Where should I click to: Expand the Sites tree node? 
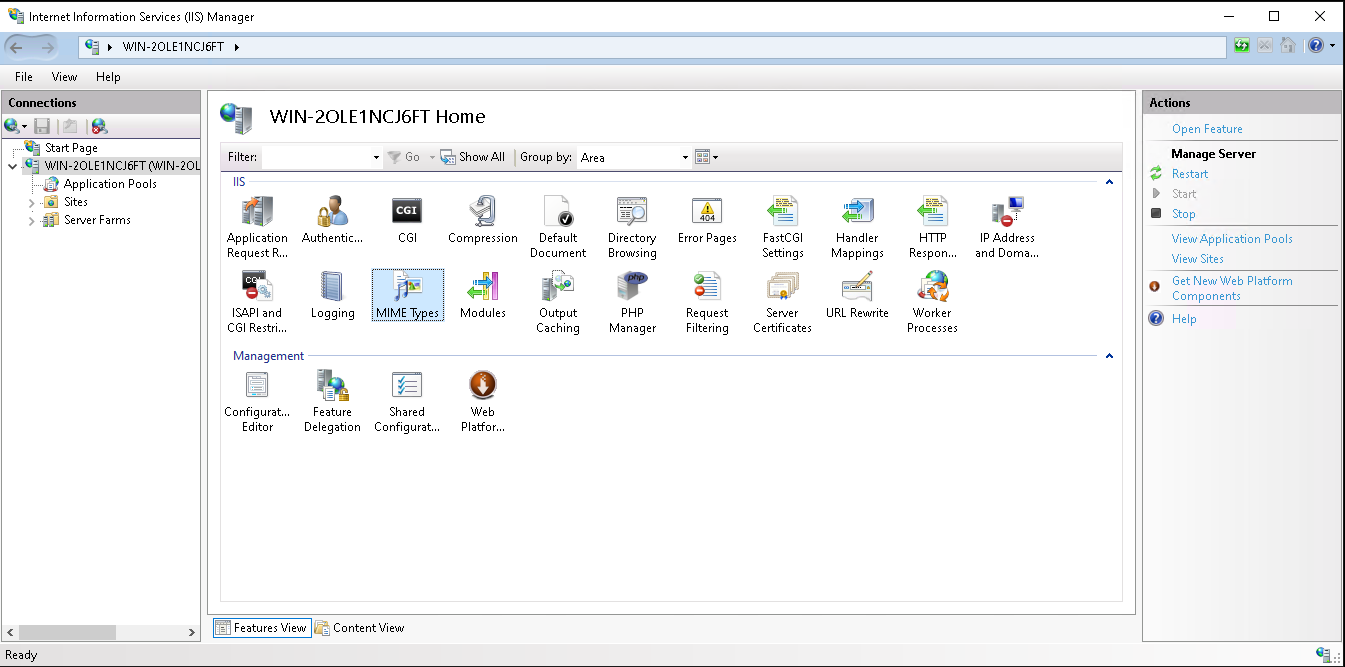click(31, 202)
